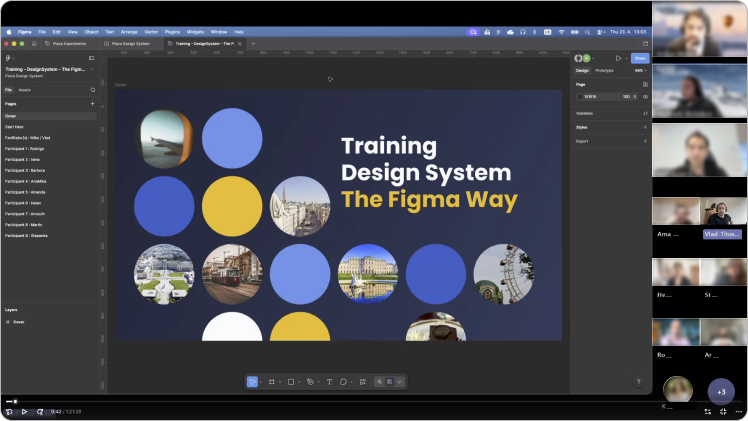Image resolution: width=748 pixels, height=421 pixels.
Task: Switch to Dev Mode toggle in toolbar
Action: (x=400, y=382)
